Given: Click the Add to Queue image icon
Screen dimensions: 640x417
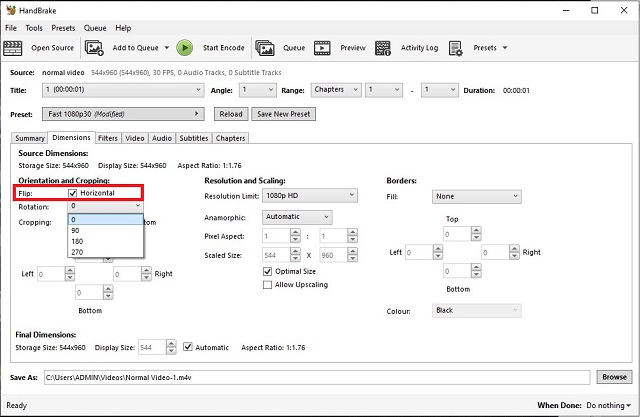Looking at the screenshot, I should (x=94, y=48).
